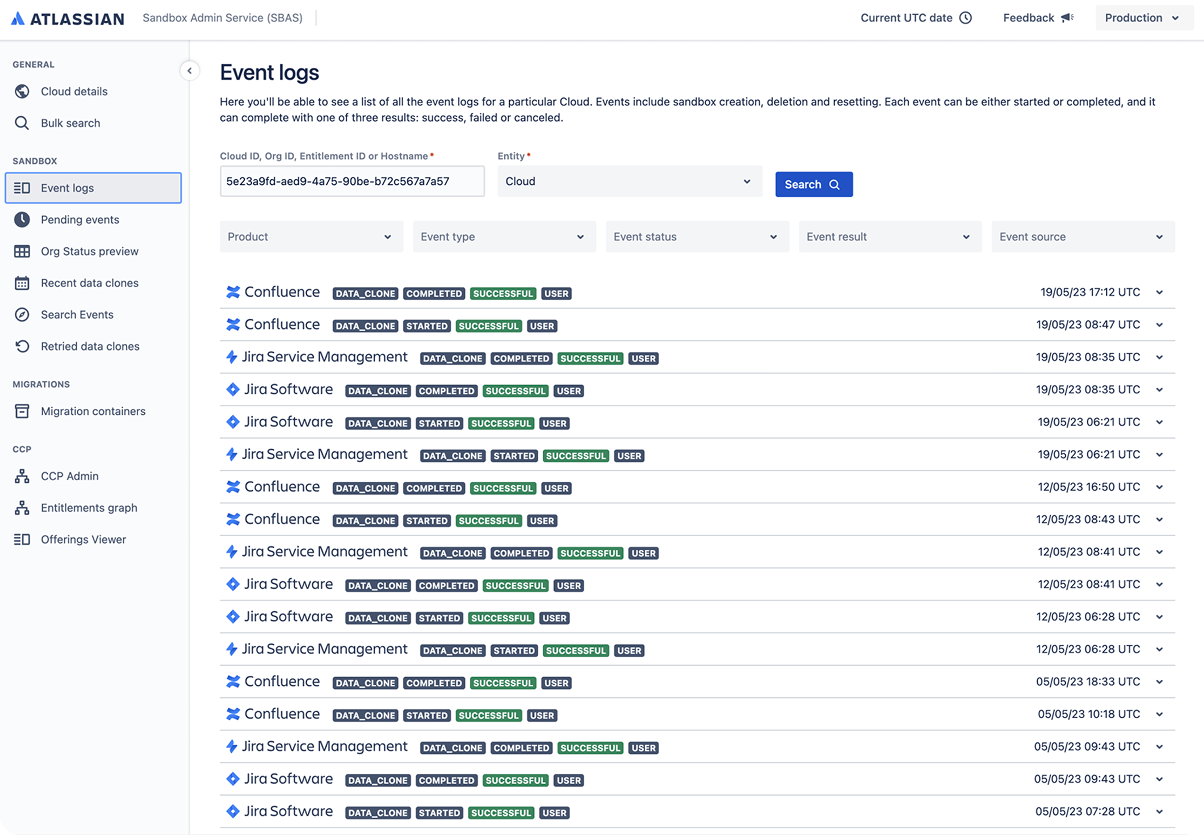Image resolution: width=1204 pixels, height=835 pixels.
Task: Click the Sandbox Admin Service (SBAS) title
Action: (x=223, y=18)
